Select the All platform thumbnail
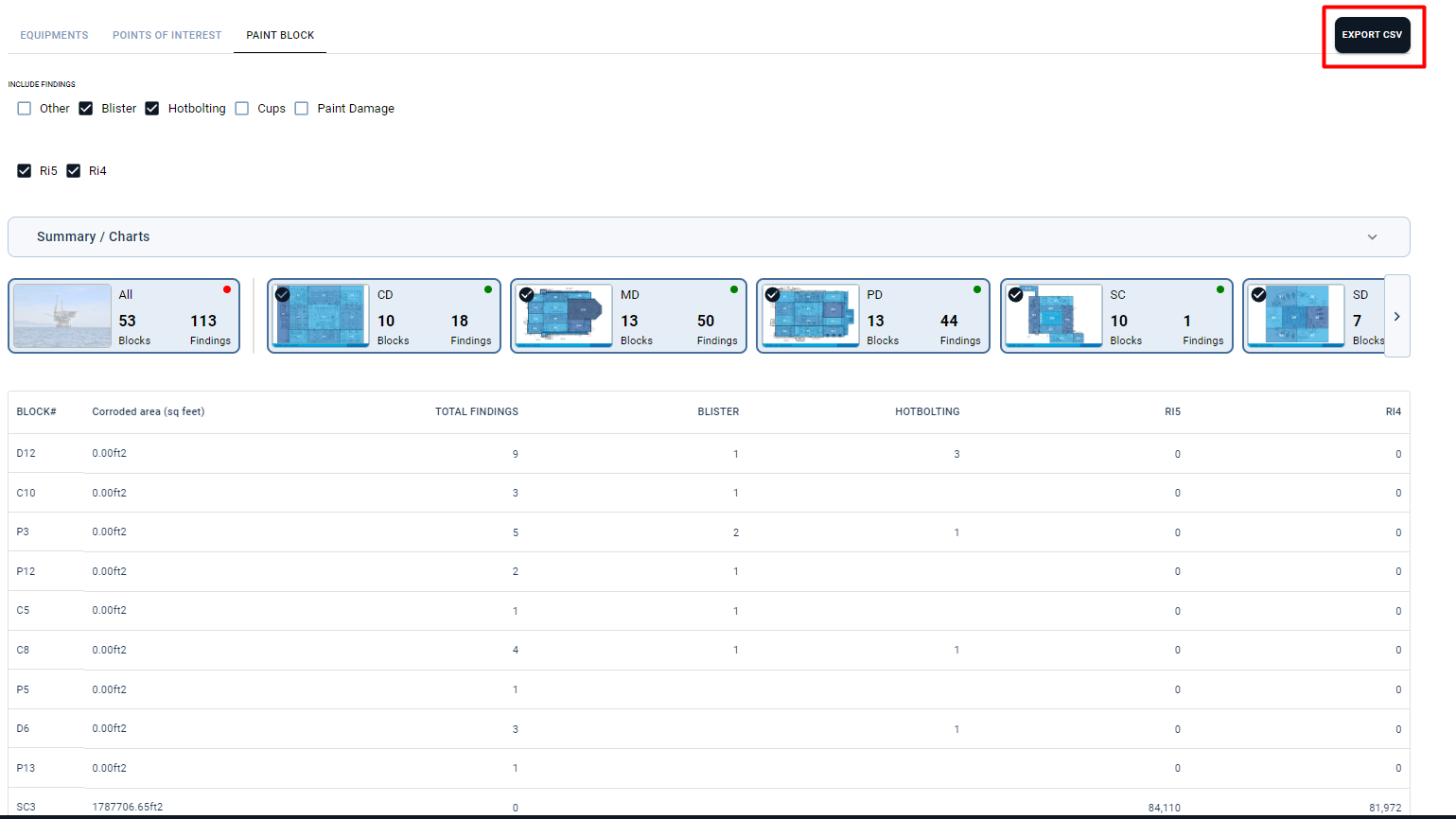Viewport: 1456px width, 819px height. 62,316
